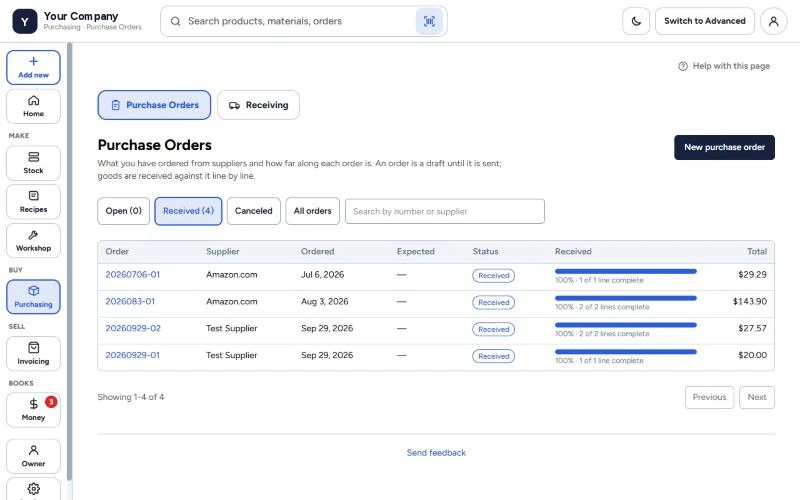The height and width of the screenshot is (500, 800).
Task: Open Stock in sidebar
Action: click(33, 163)
